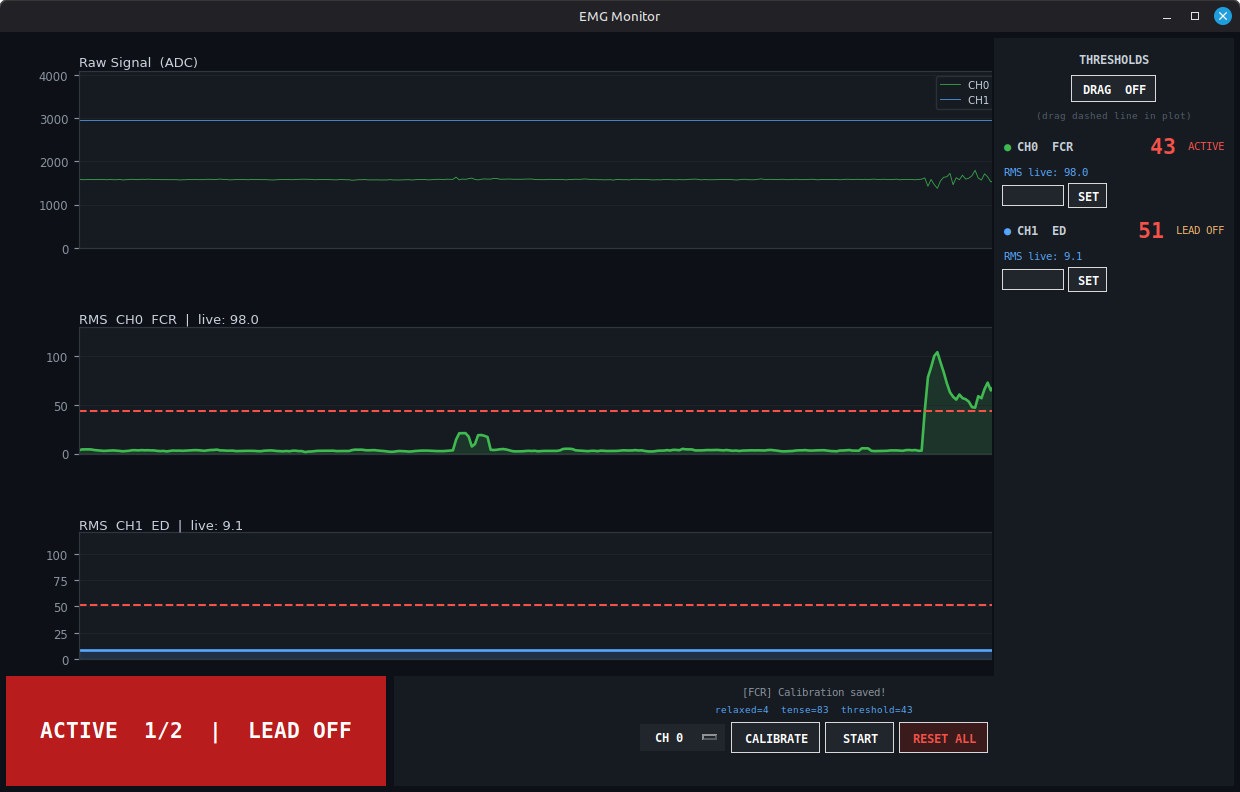Click the blue CH1 line in raw signal plot

pyautogui.click(x=535, y=120)
